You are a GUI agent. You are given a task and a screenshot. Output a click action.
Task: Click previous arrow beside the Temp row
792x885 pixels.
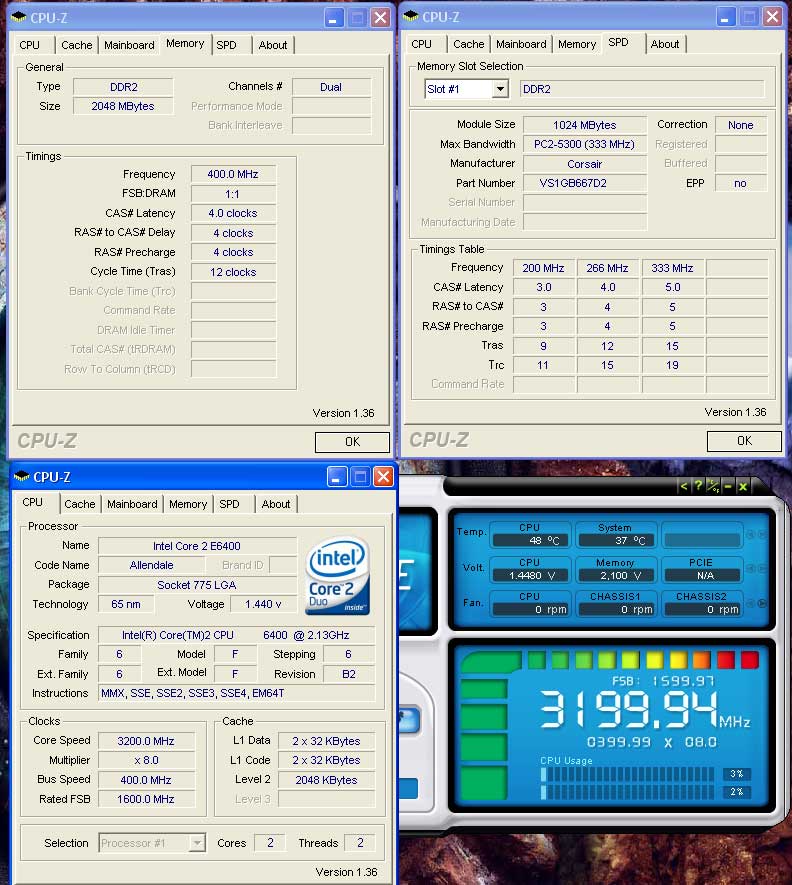pos(751,534)
